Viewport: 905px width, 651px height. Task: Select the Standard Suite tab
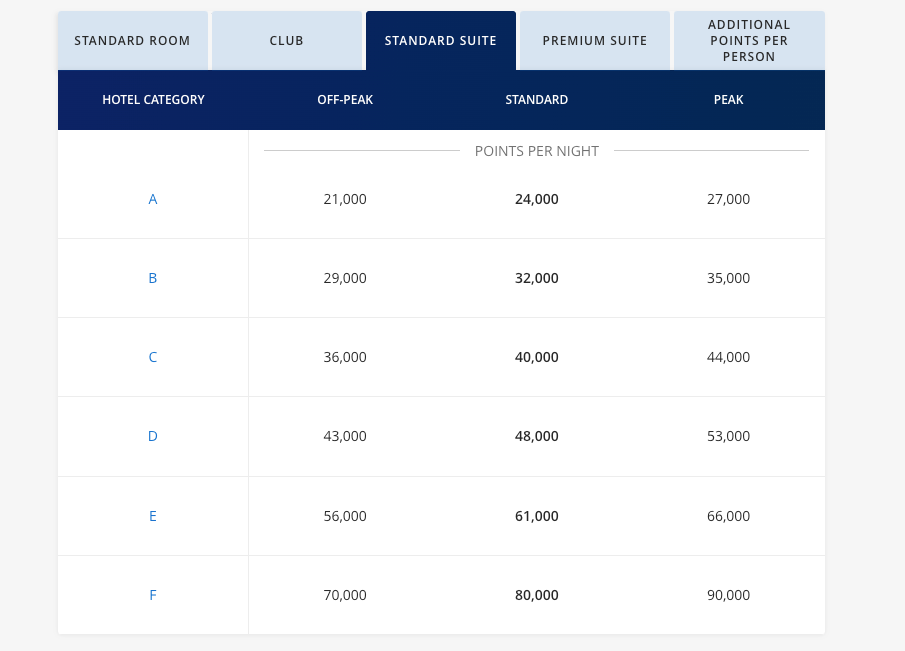coord(440,40)
